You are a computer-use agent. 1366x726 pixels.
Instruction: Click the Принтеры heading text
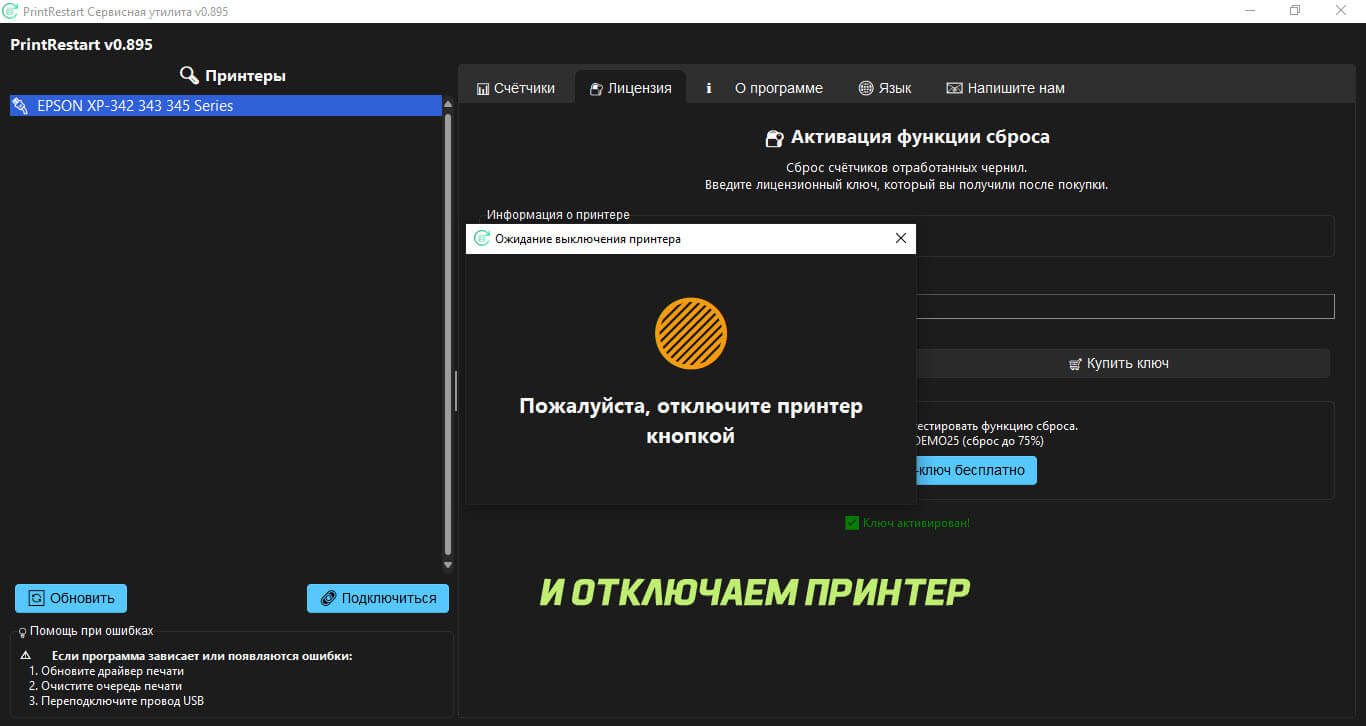click(246, 75)
